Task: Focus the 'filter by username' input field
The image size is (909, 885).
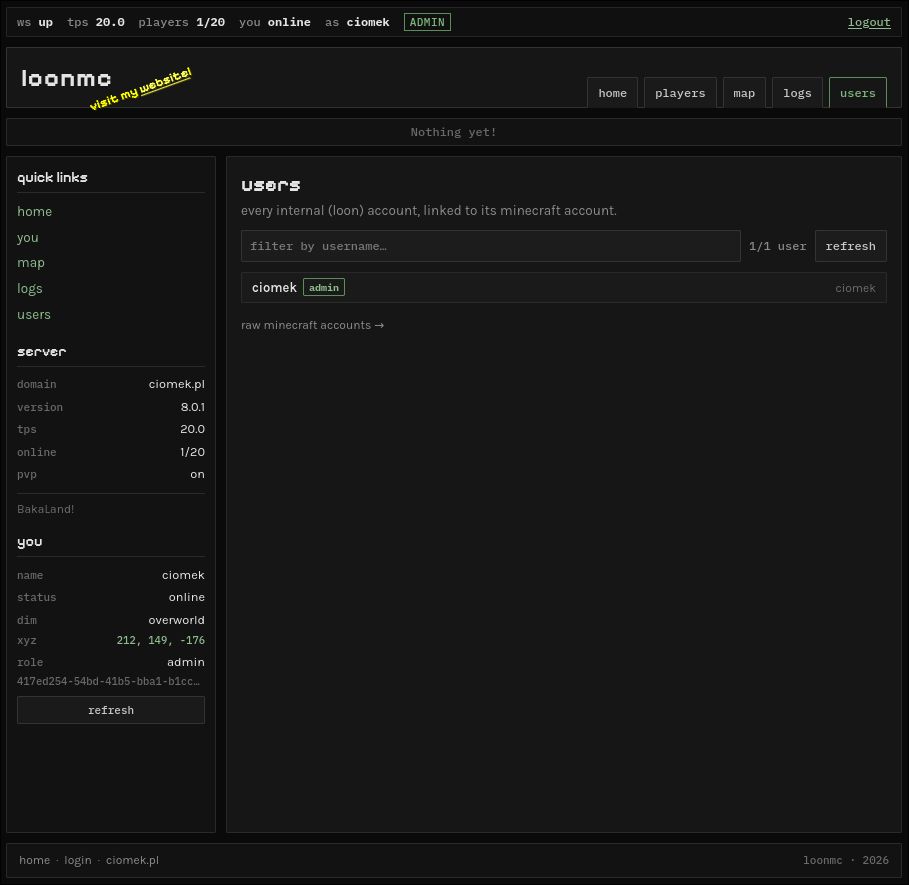Action: tap(490, 246)
